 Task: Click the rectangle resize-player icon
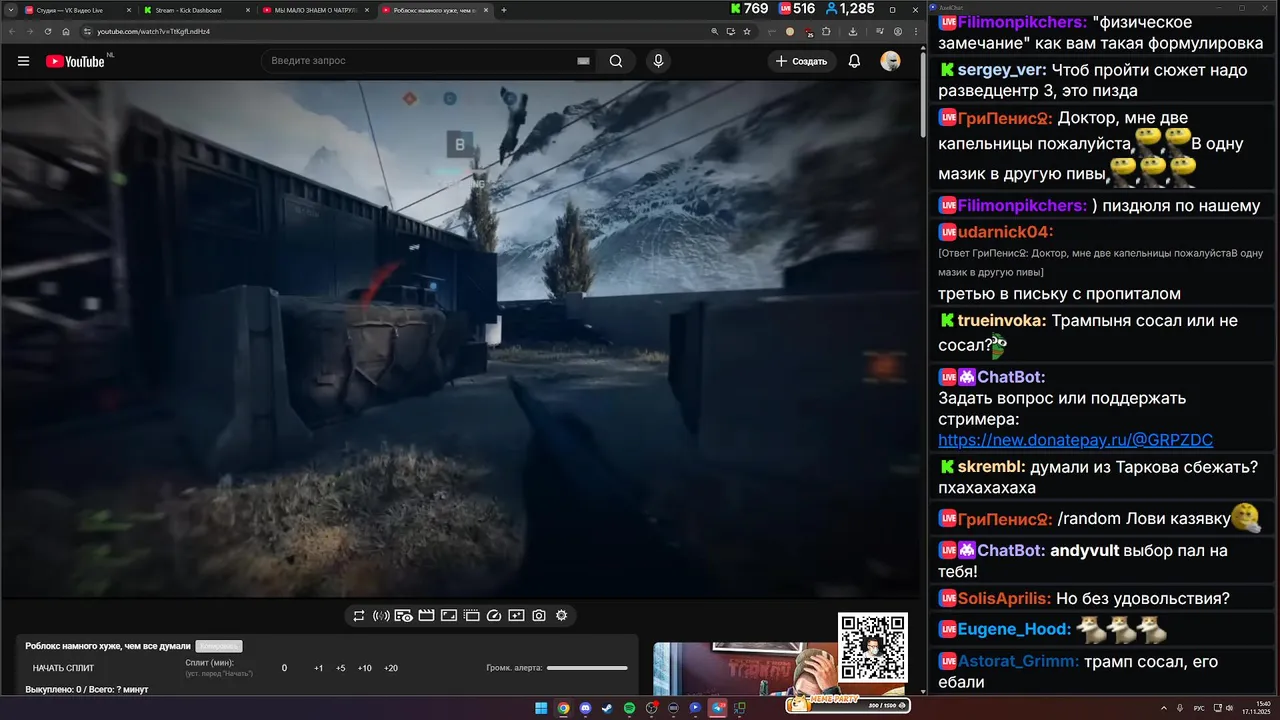449,616
